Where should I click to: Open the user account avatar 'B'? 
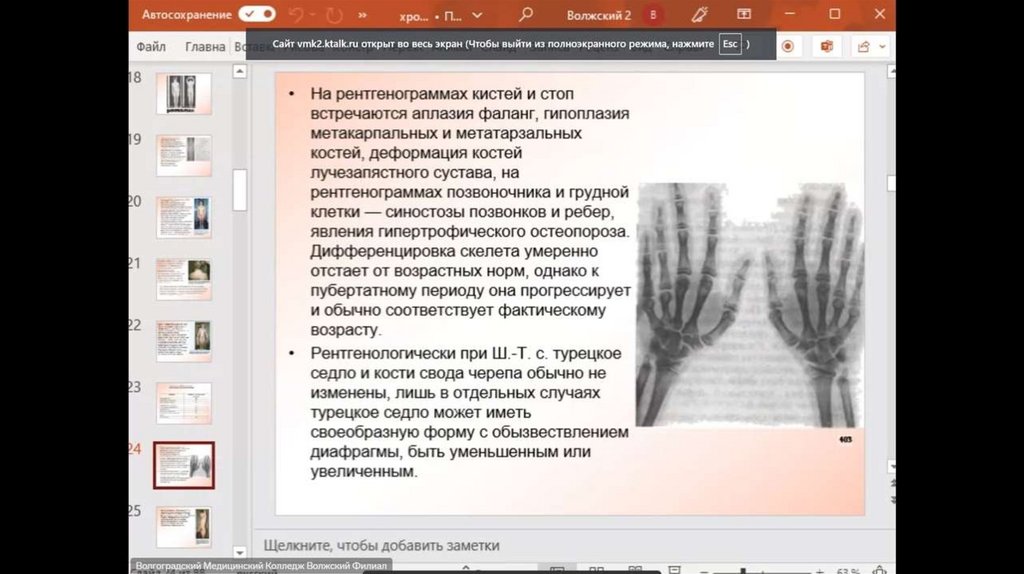coord(653,15)
